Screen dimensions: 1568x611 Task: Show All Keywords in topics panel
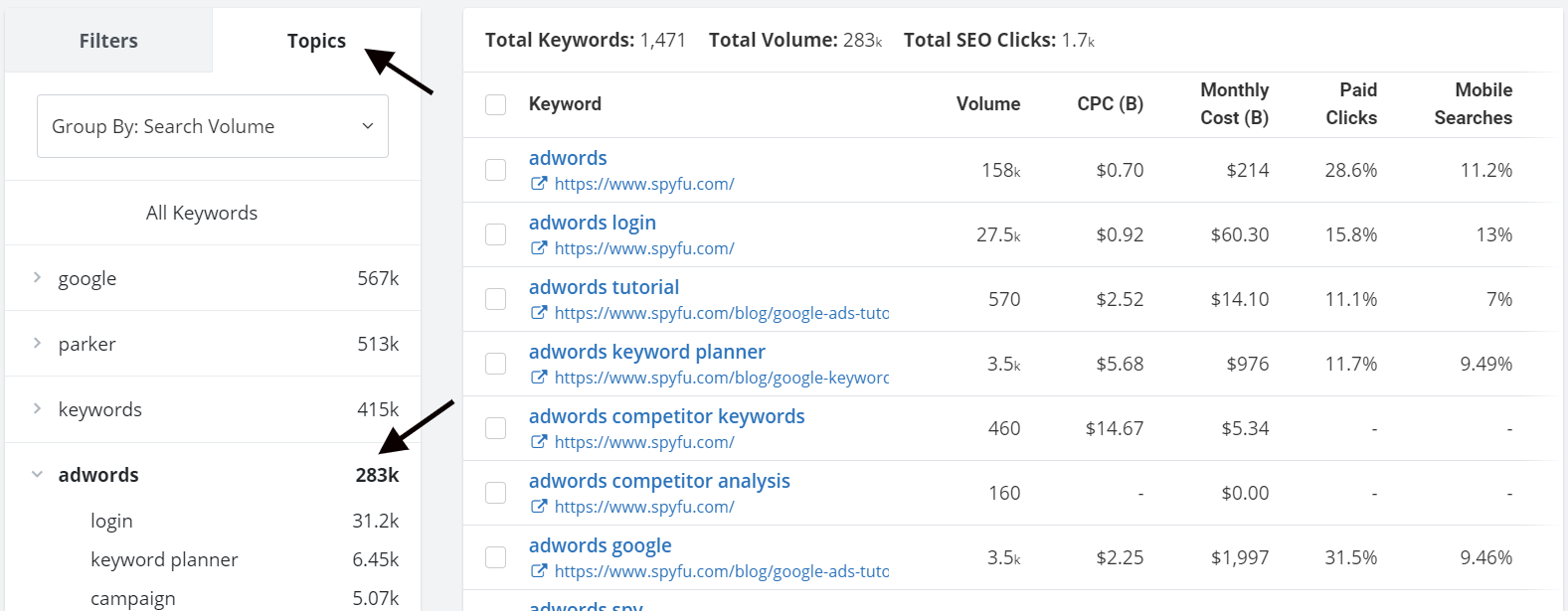pyautogui.click(x=202, y=213)
